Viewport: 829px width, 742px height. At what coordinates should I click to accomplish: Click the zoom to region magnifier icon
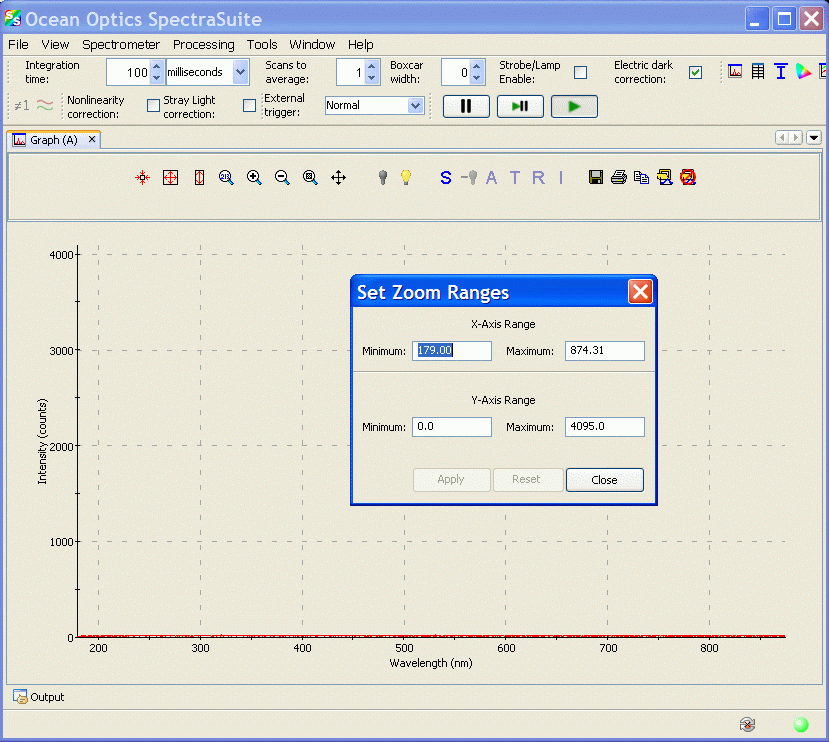click(310, 178)
